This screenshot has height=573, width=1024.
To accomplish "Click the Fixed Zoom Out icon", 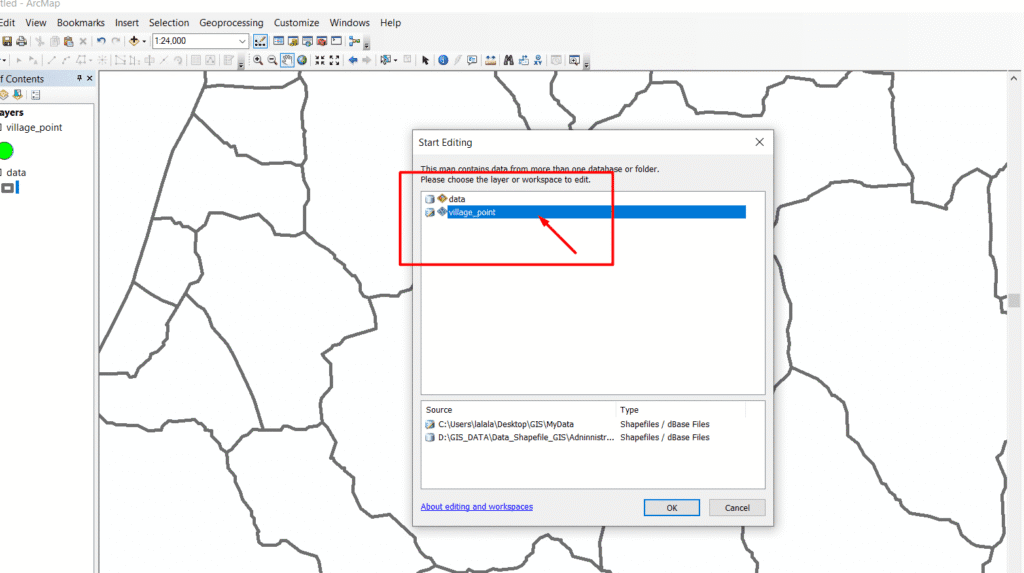I will point(334,60).
